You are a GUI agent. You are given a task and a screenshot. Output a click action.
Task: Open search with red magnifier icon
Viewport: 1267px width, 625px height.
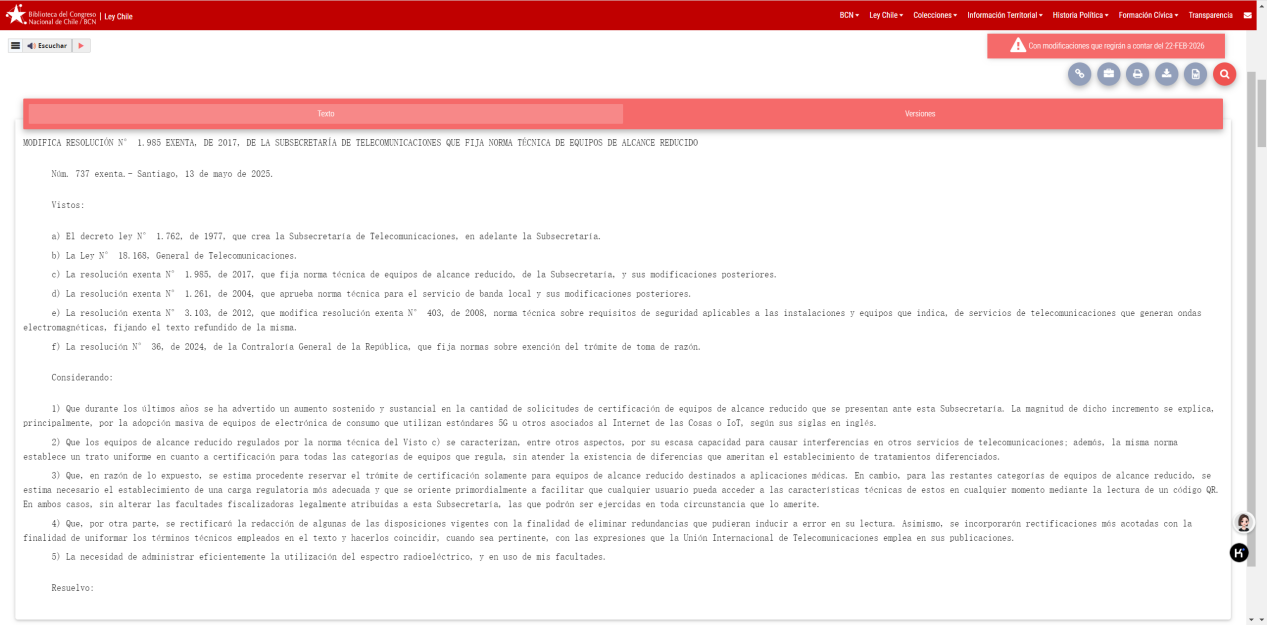pos(1224,74)
